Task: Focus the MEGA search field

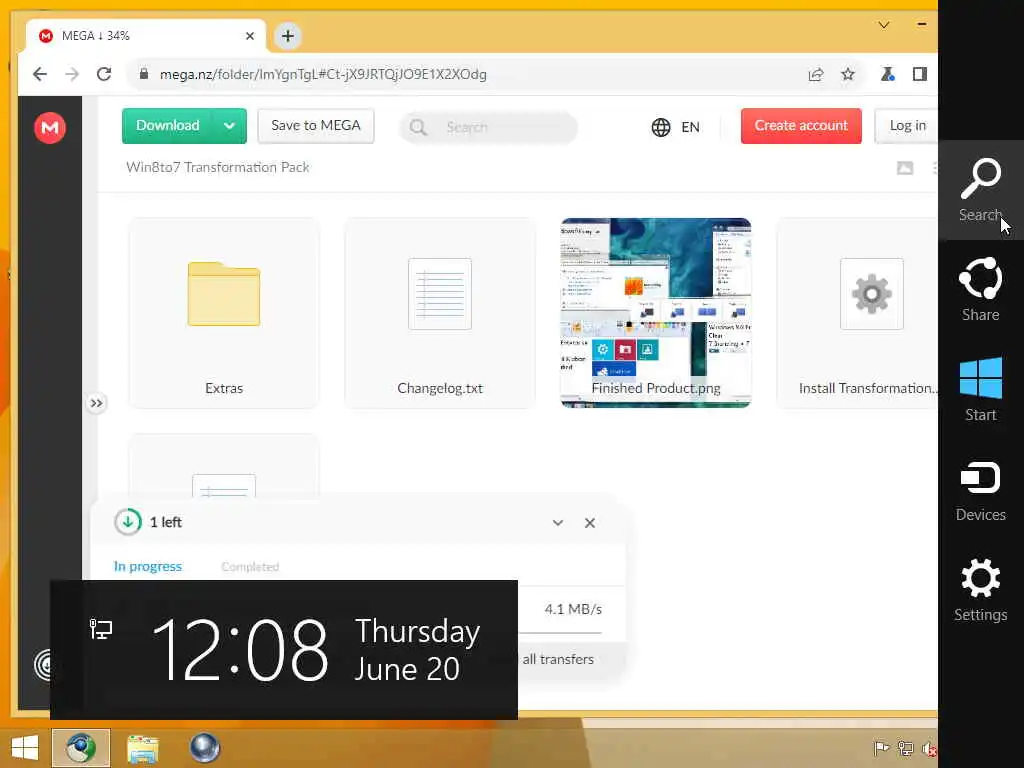Action: pos(488,127)
